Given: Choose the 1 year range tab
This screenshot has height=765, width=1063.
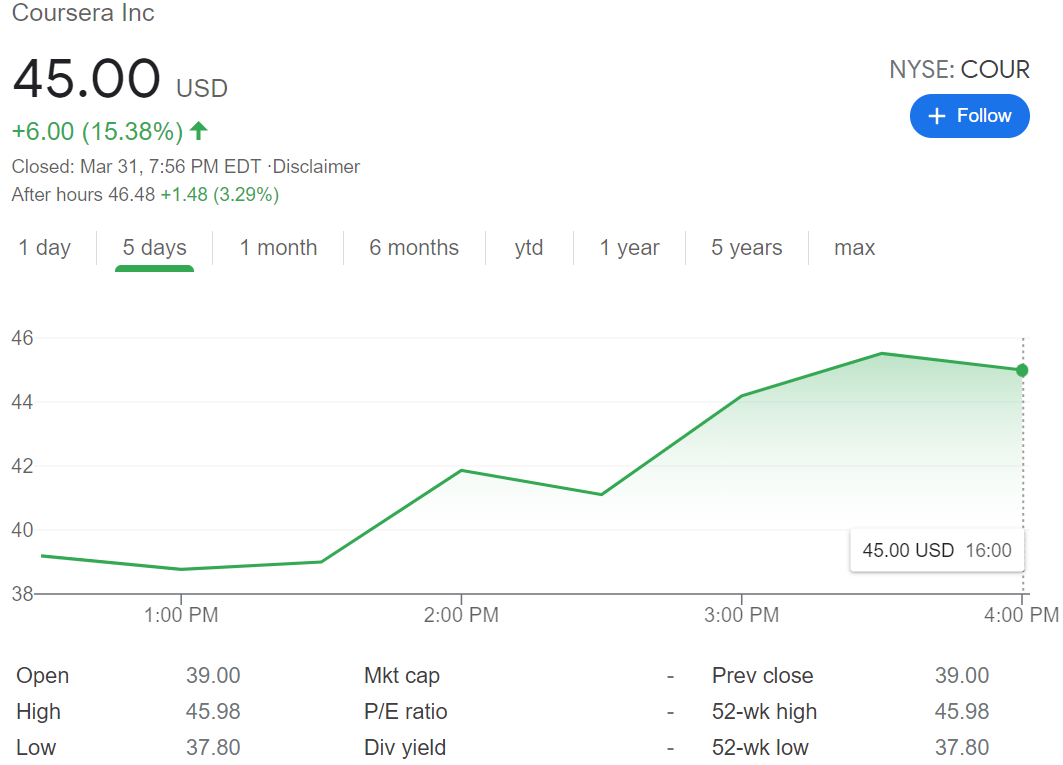Looking at the screenshot, I should point(629,248).
